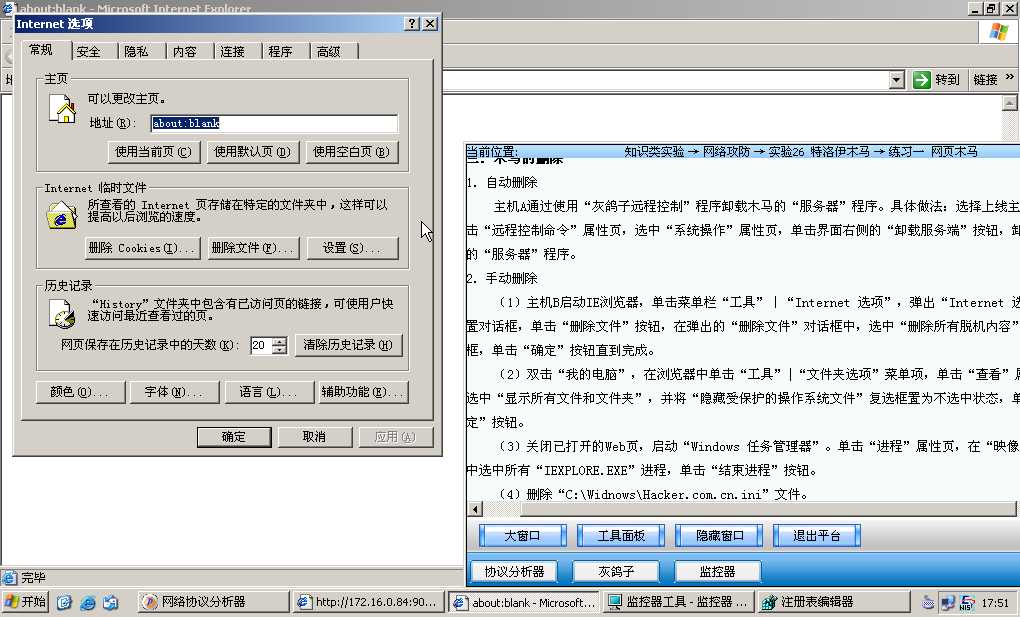Image resolution: width=1020 pixels, height=617 pixels.
Task: Click 使用默认页 button
Action: click(252, 152)
